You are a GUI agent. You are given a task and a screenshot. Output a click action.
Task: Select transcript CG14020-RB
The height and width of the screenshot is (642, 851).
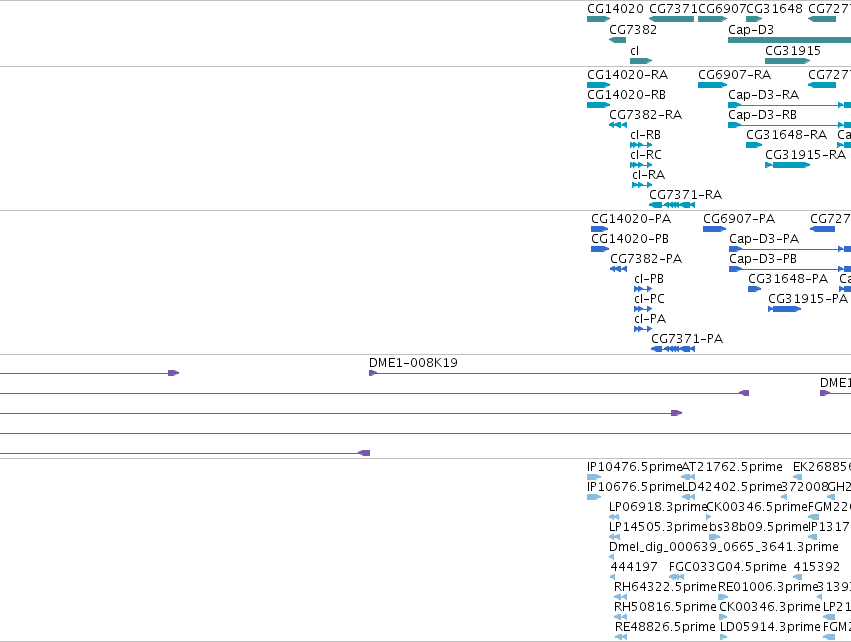point(598,105)
